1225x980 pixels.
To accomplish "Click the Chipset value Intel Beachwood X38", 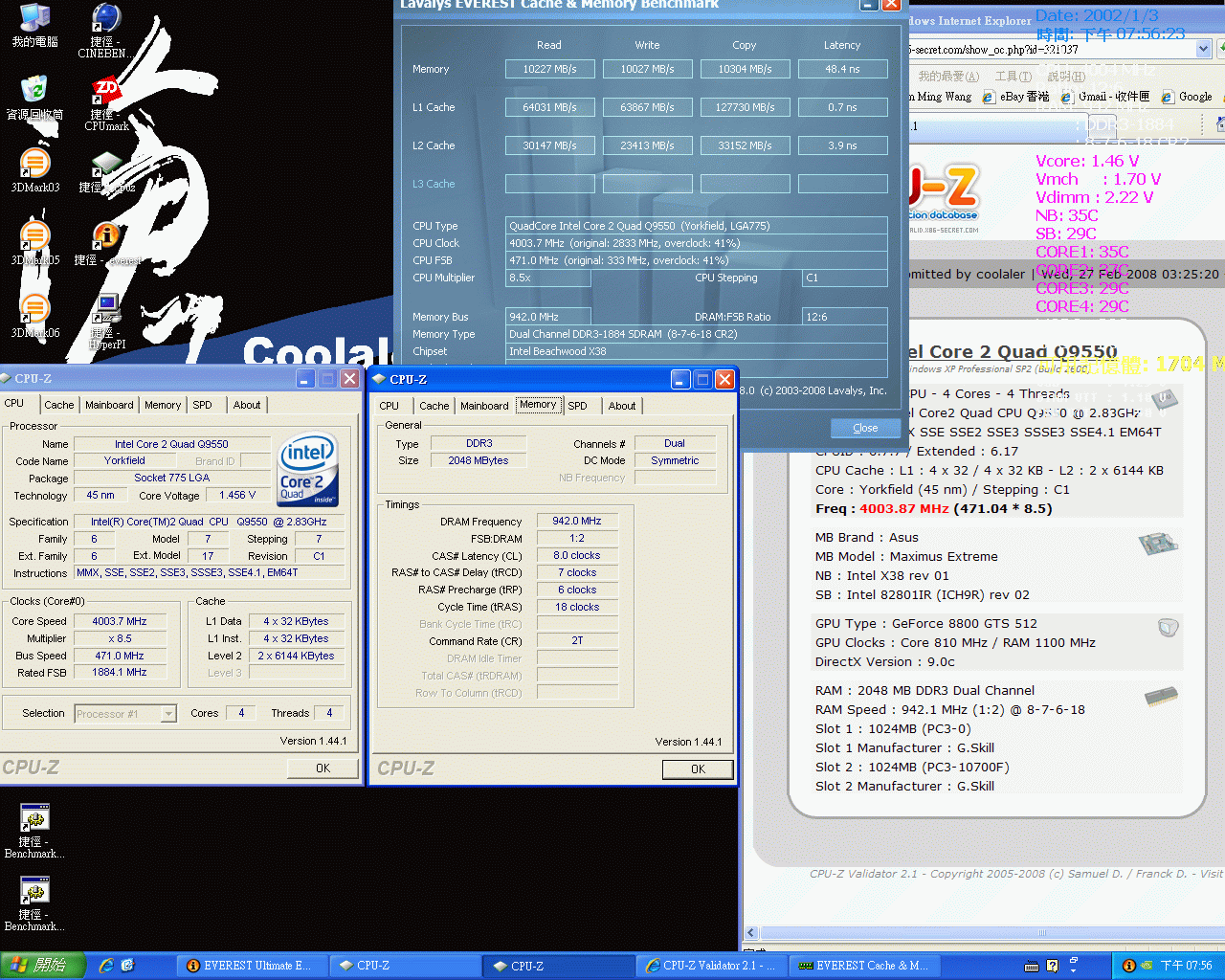I will (x=696, y=351).
